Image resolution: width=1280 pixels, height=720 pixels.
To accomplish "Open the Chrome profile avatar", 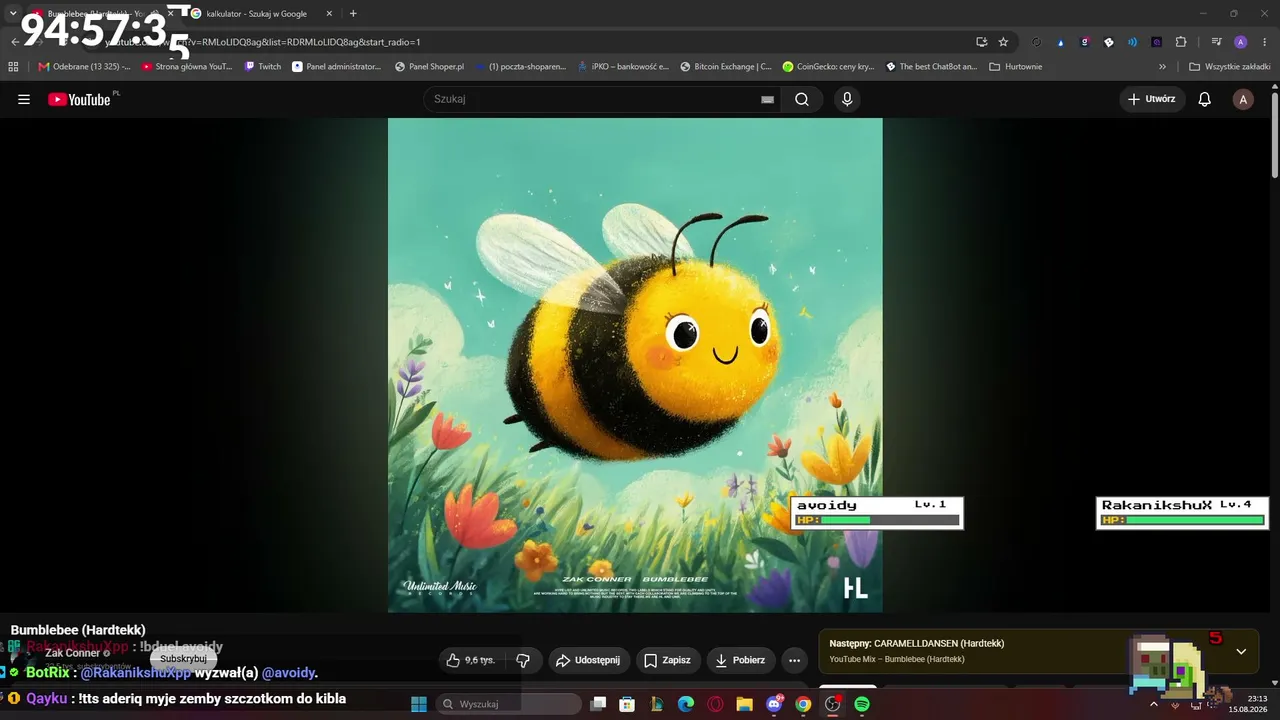I will pos(1241,42).
